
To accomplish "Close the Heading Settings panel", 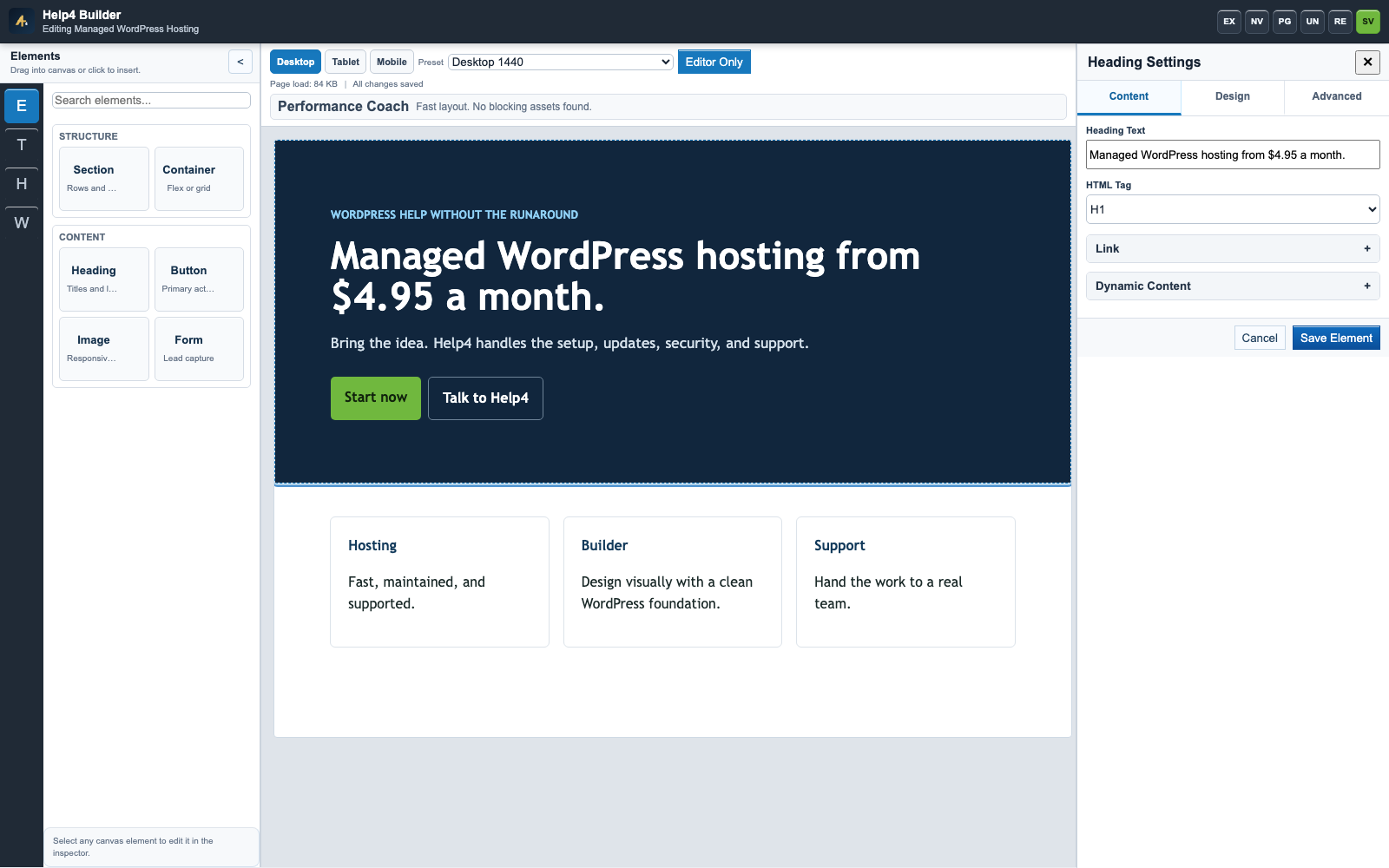I will tap(1367, 62).
